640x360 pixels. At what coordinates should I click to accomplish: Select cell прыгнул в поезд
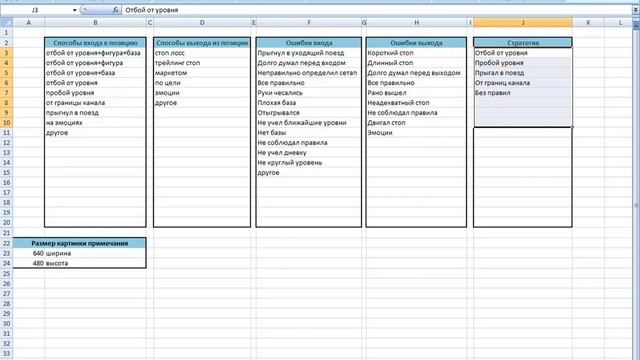click(x=95, y=113)
